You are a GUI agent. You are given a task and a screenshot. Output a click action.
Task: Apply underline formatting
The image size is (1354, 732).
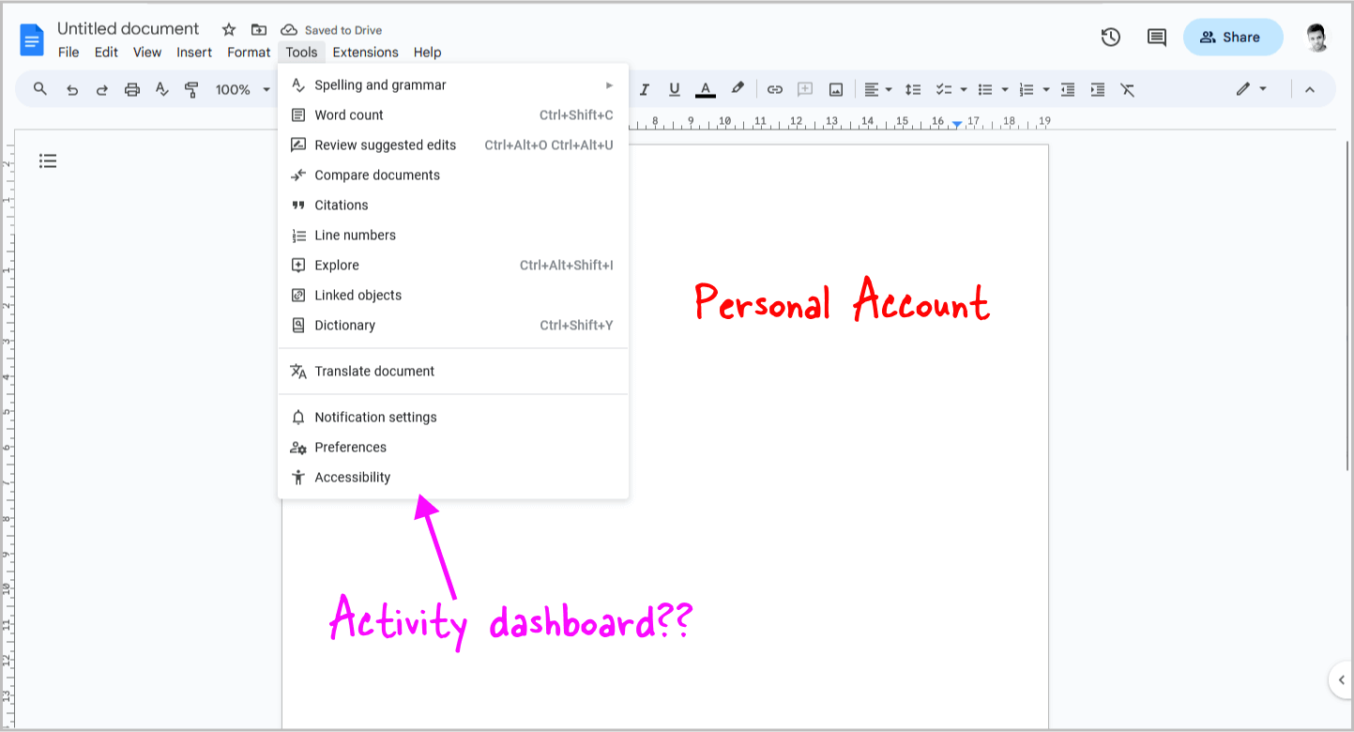(674, 89)
